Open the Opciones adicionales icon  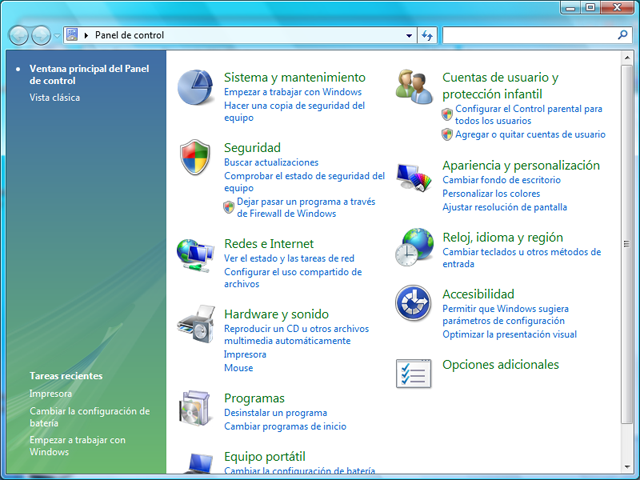tap(414, 373)
